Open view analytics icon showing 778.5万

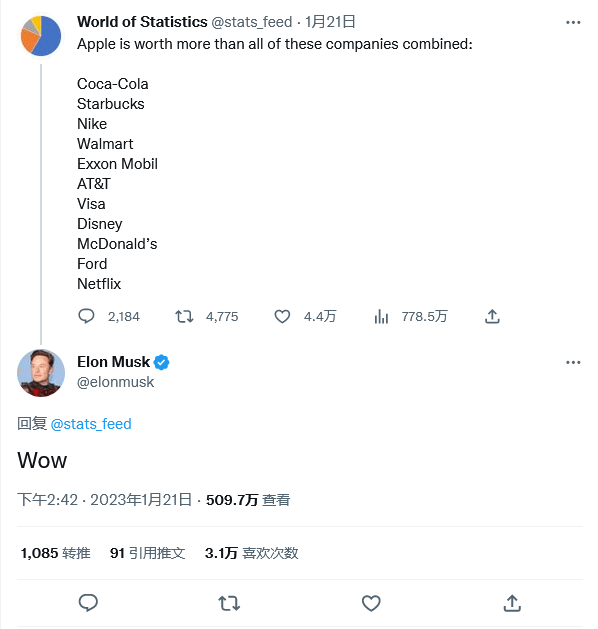pos(381,317)
